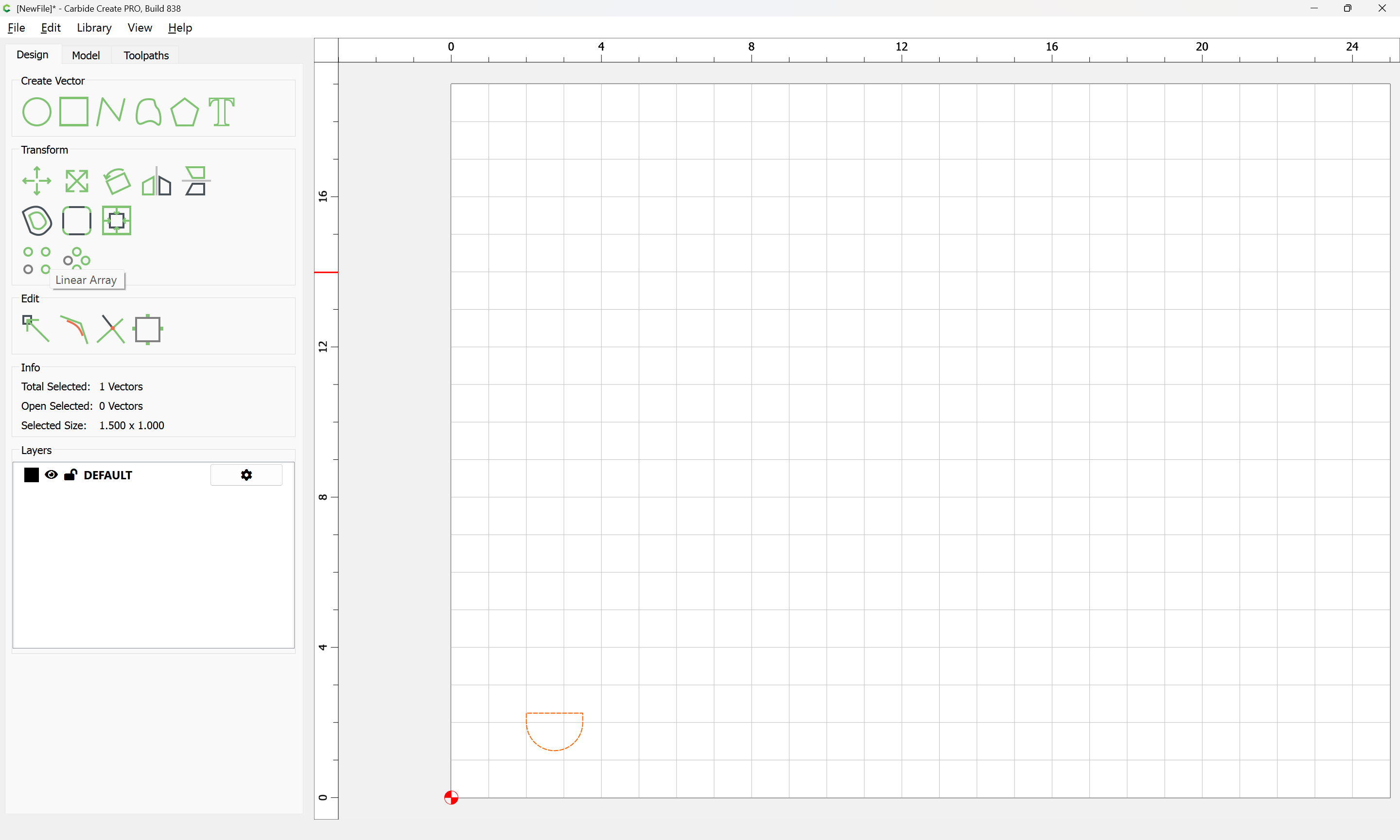The width and height of the screenshot is (1400, 840).
Task: Click the DEFAULT layer black color swatch
Action: [x=31, y=475]
